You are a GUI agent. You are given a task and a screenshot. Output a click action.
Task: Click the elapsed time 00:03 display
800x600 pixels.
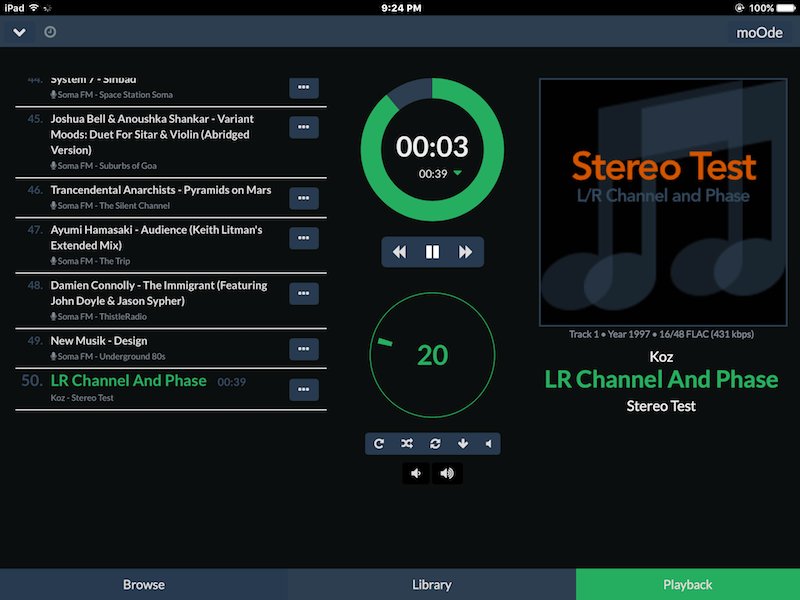pos(432,147)
